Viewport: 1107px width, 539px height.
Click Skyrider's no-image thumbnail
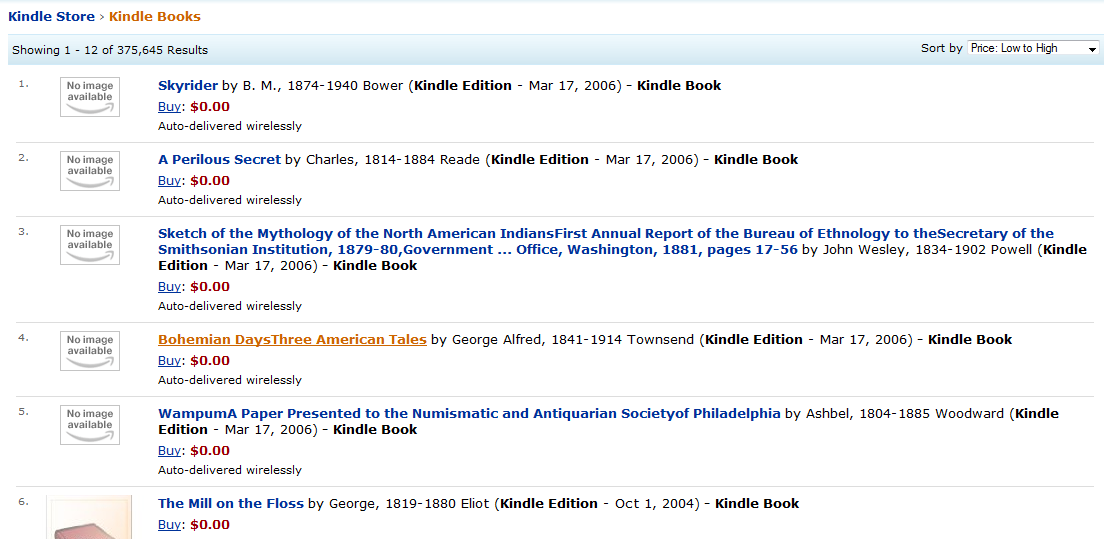(x=90, y=97)
